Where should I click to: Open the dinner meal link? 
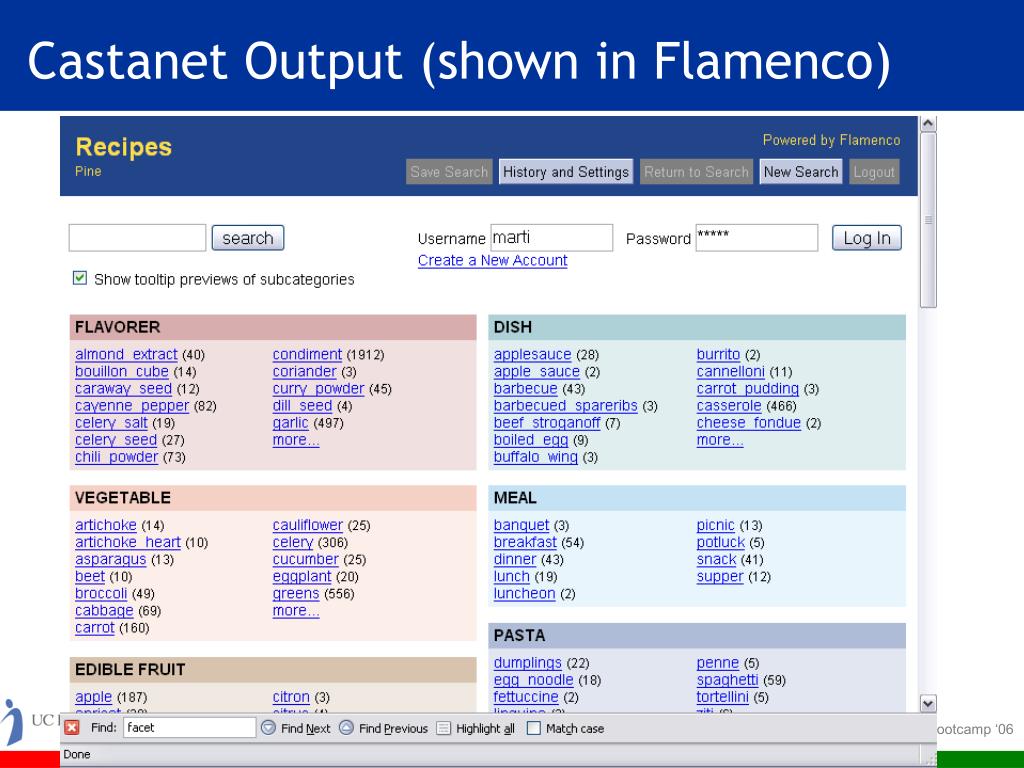tap(515, 560)
